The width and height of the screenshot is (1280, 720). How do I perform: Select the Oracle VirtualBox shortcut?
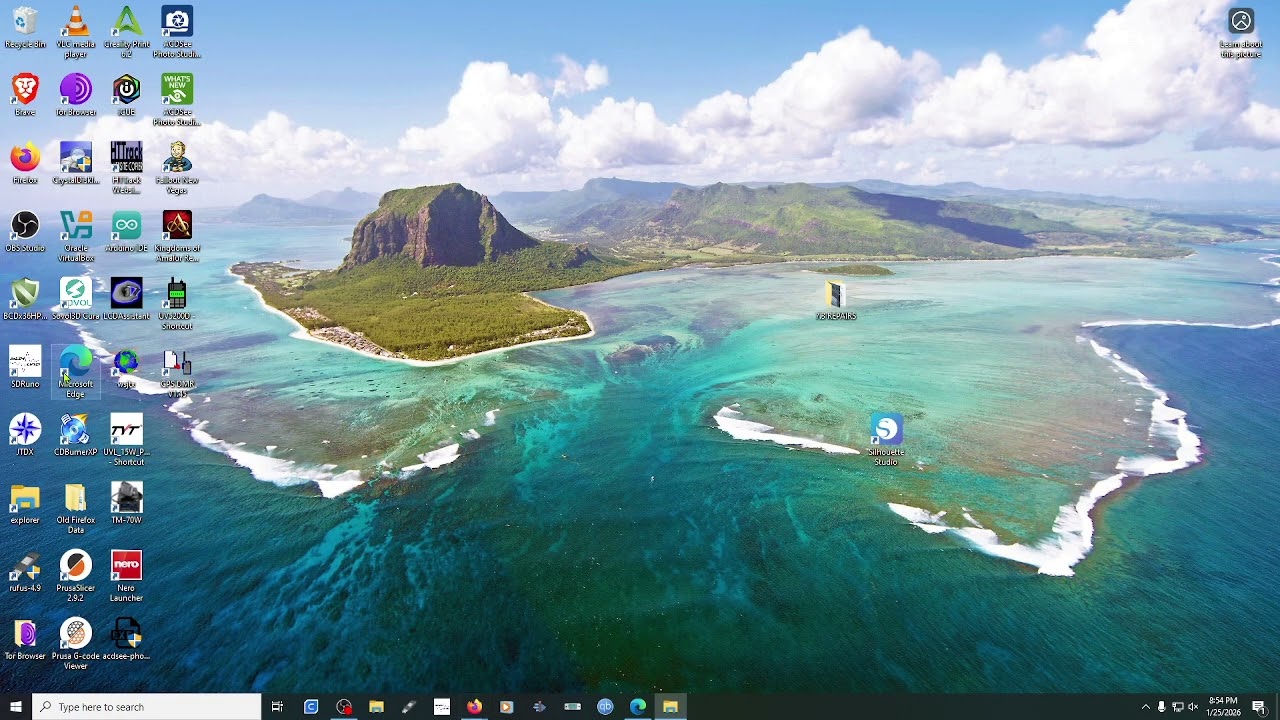76,236
